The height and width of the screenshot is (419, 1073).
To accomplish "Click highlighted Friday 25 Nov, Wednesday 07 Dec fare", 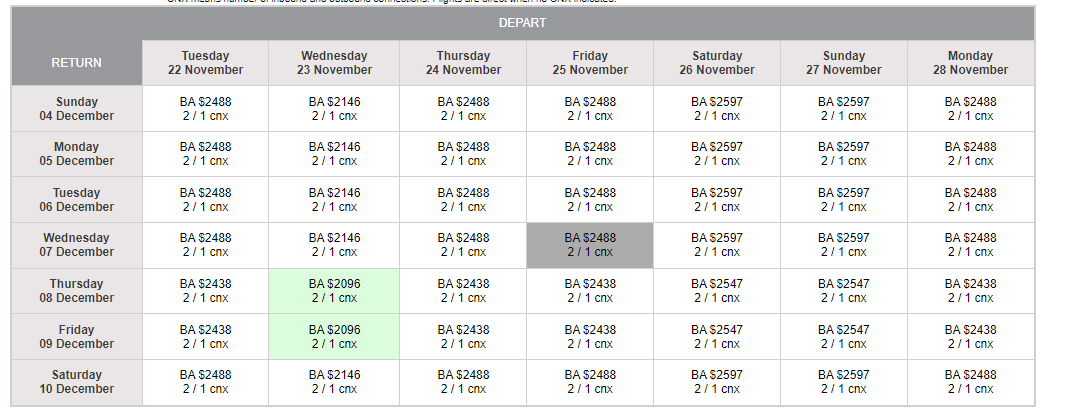I will (x=590, y=245).
